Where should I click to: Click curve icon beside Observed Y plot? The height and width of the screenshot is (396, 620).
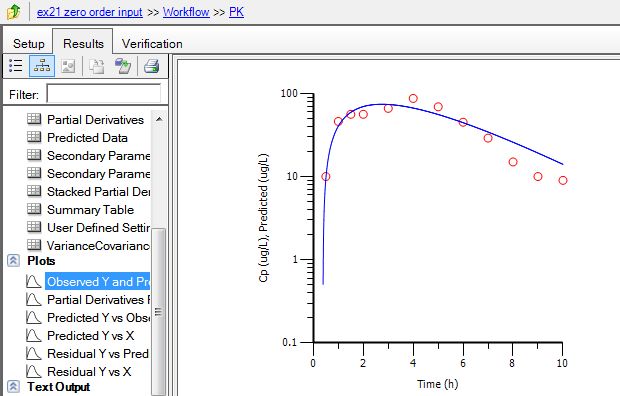(34, 281)
